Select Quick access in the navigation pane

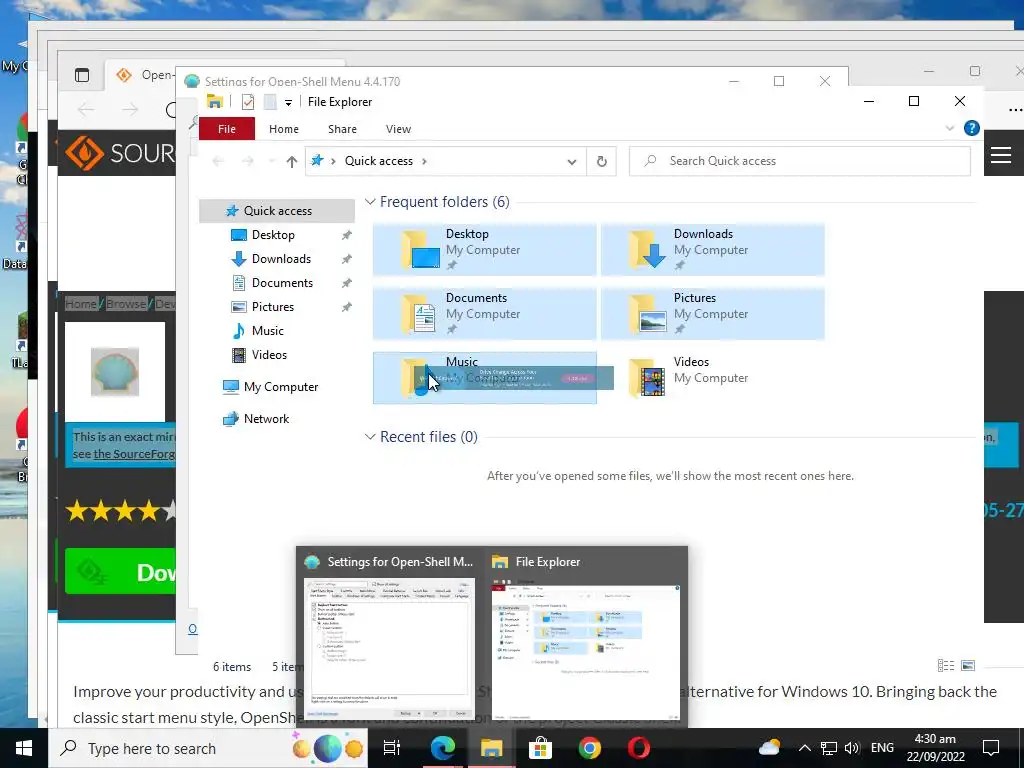(x=277, y=210)
